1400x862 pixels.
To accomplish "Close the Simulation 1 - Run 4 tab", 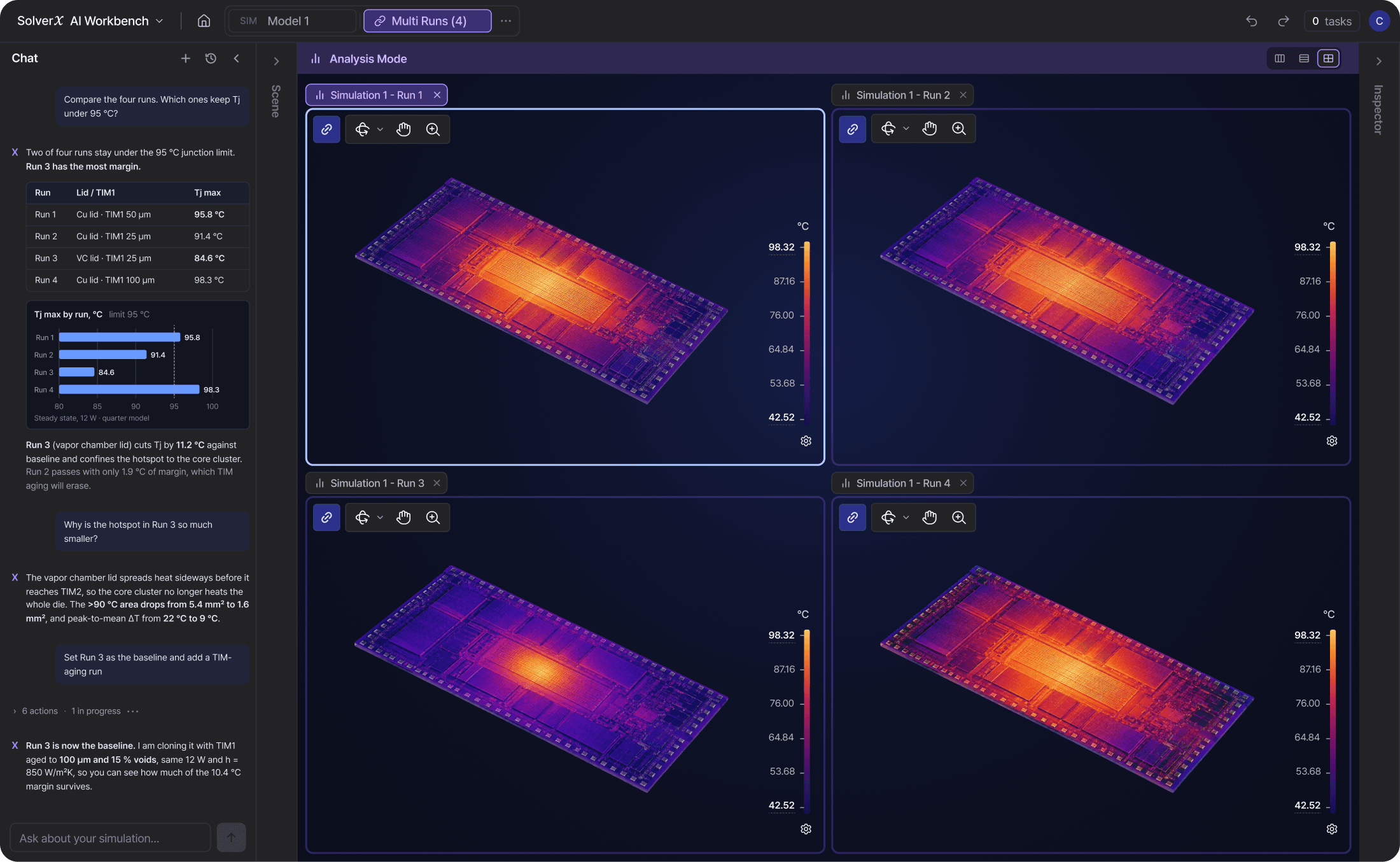I will tap(963, 483).
